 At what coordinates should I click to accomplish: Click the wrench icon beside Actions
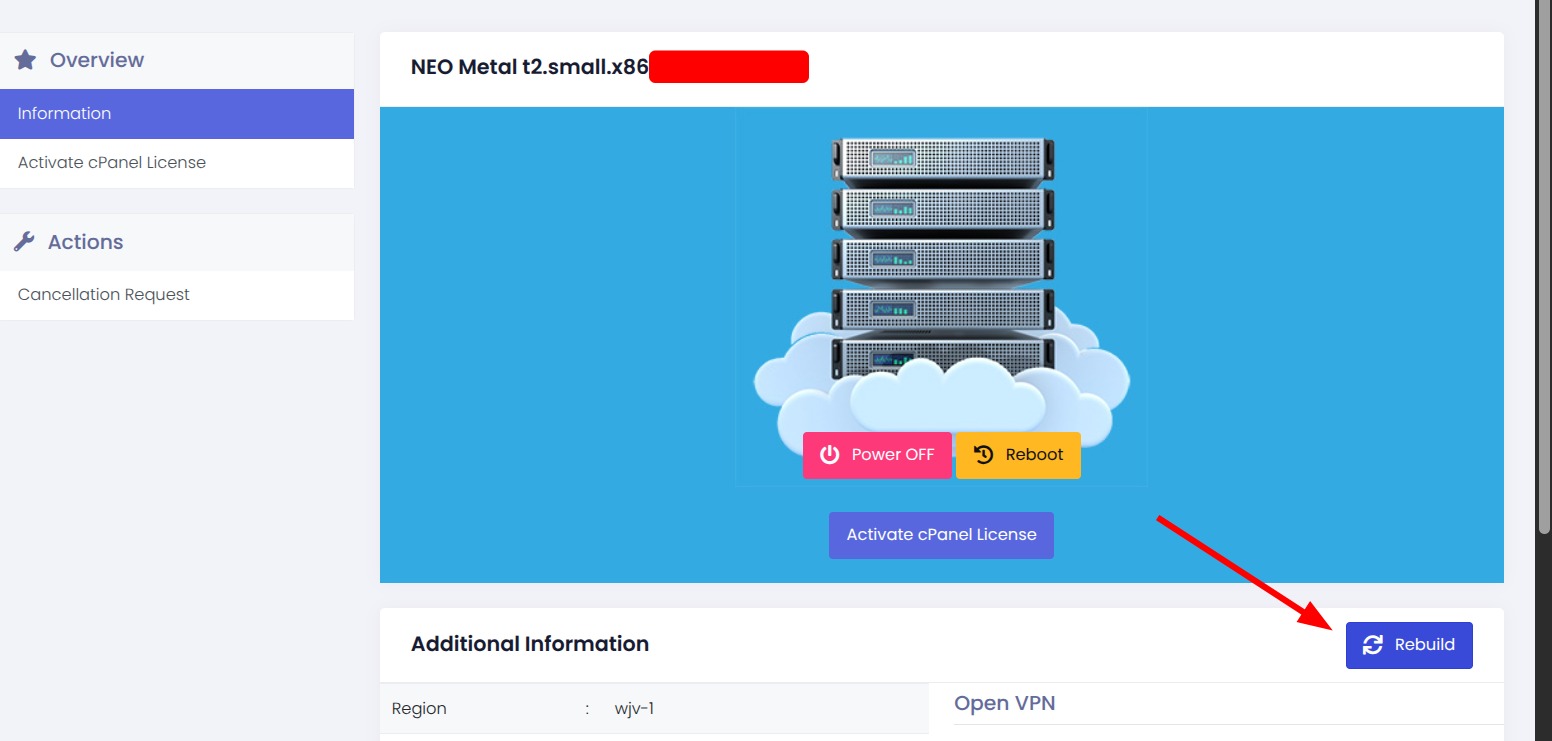pos(25,242)
